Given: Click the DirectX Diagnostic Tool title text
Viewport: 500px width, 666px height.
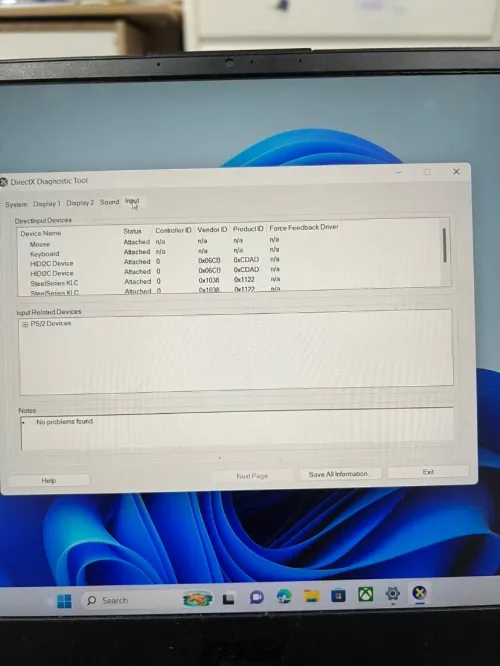Looking at the screenshot, I should coord(49,181).
